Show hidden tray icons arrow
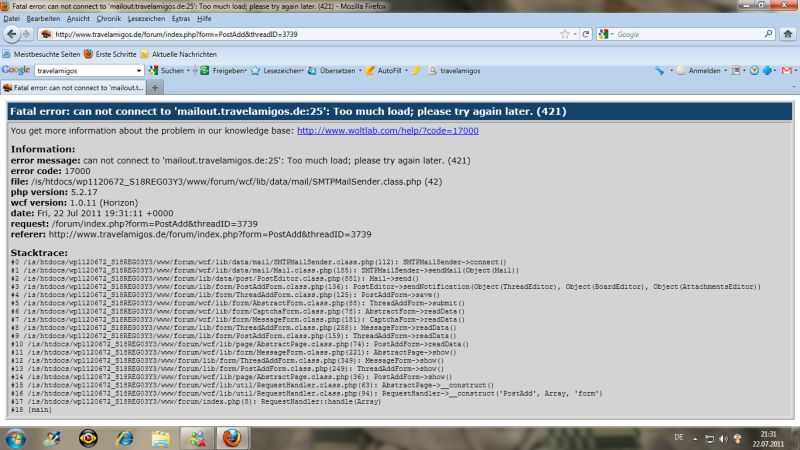Viewport: 800px width, 450px height. 695,438
